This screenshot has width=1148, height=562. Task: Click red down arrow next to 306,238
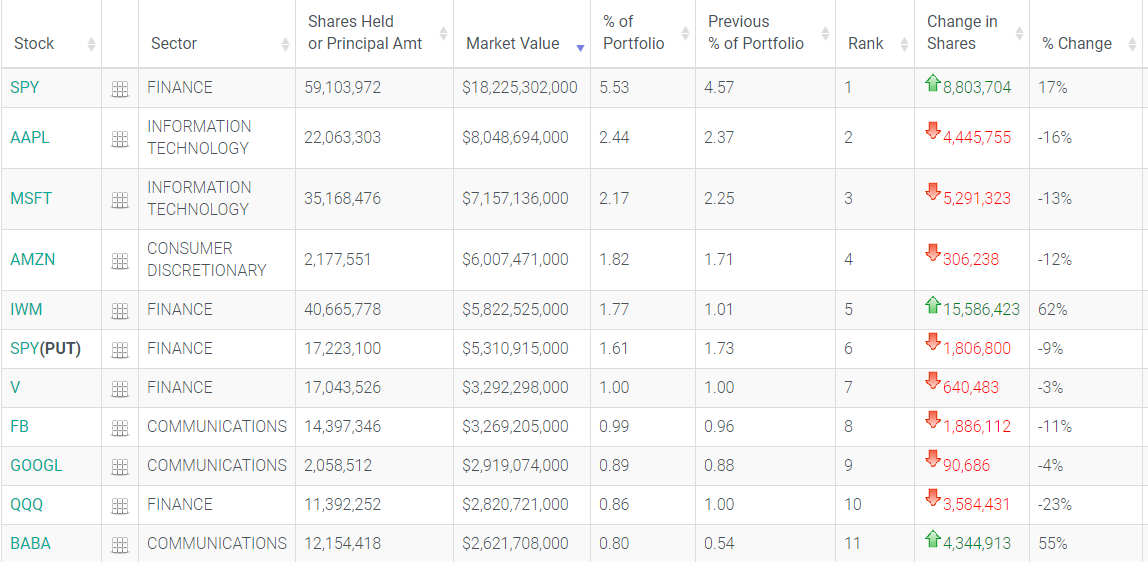click(x=933, y=252)
